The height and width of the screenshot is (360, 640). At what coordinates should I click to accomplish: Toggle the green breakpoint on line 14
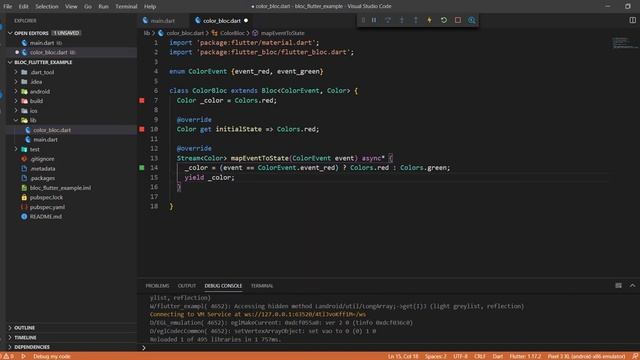[x=142, y=167]
